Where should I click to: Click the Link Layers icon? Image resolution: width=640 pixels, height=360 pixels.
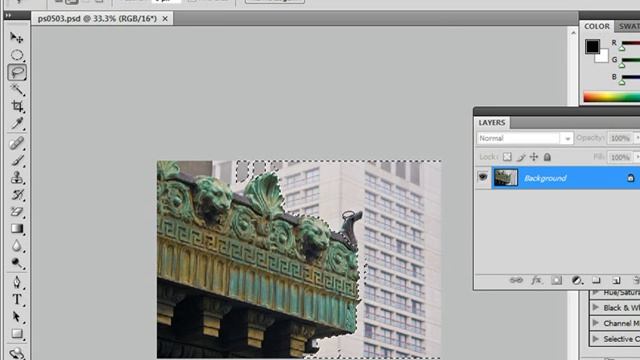pyautogui.click(x=516, y=280)
